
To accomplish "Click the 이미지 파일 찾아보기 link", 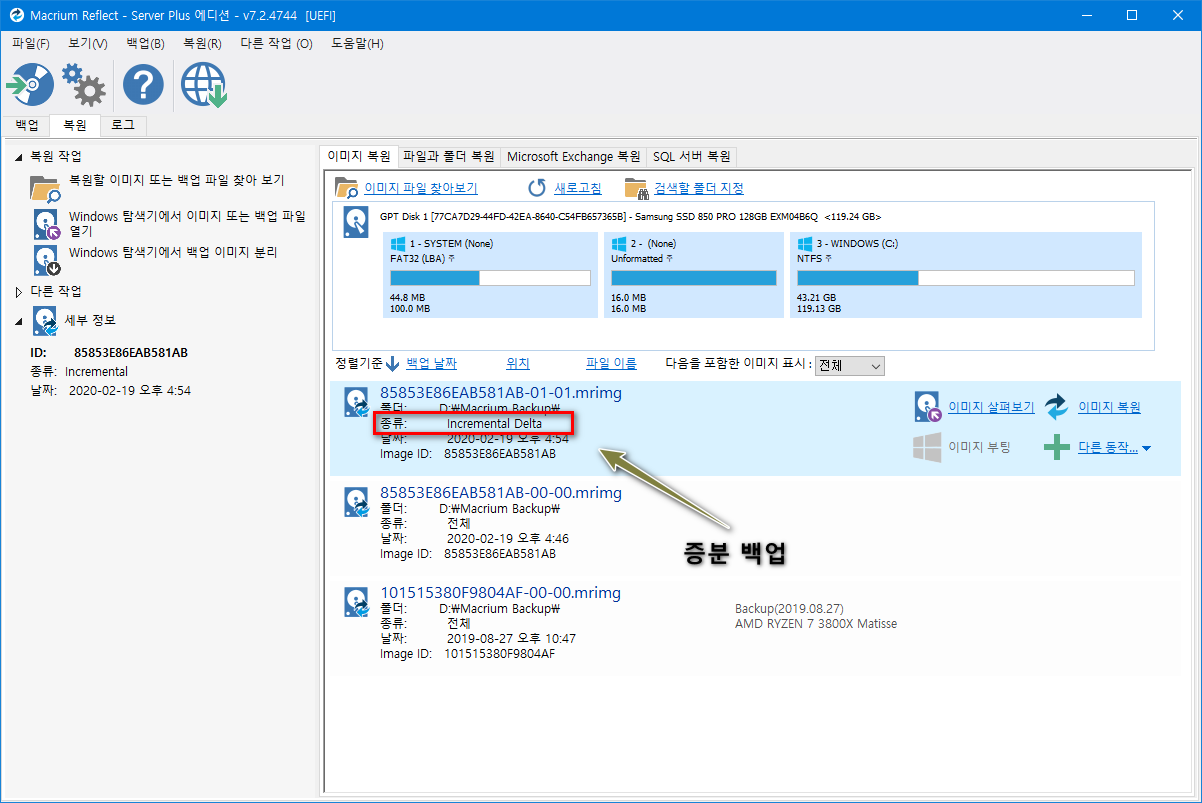I will tap(421, 188).
